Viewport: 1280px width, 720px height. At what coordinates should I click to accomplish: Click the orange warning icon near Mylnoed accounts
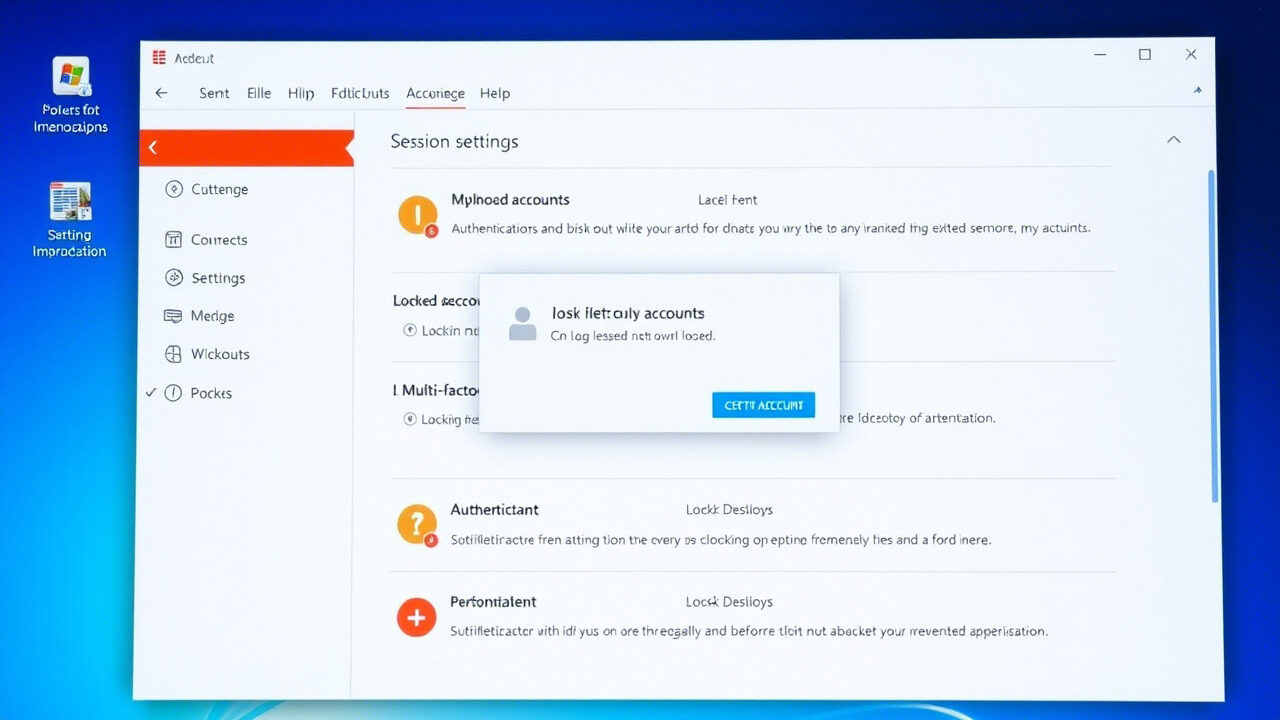(417, 214)
